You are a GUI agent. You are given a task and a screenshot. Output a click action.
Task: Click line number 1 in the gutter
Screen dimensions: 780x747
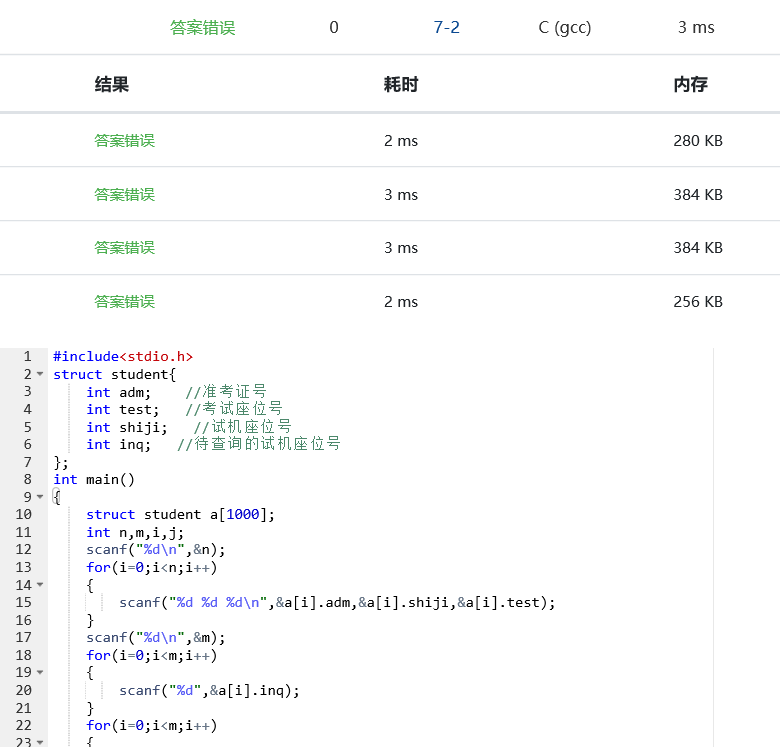click(x=27, y=357)
